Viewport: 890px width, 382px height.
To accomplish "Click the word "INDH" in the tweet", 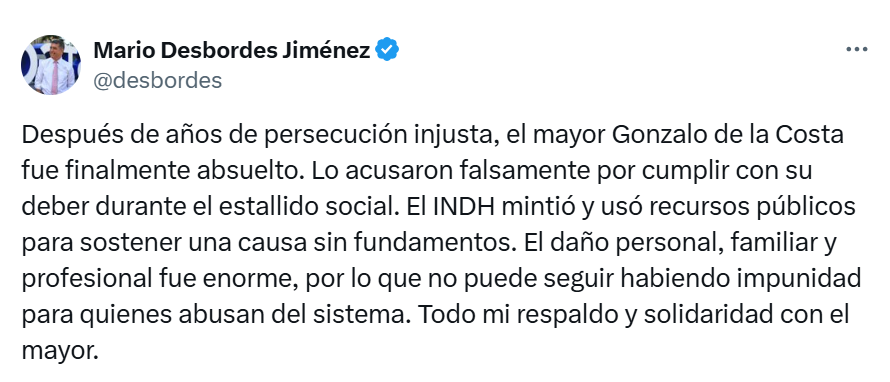I will click(464, 207).
